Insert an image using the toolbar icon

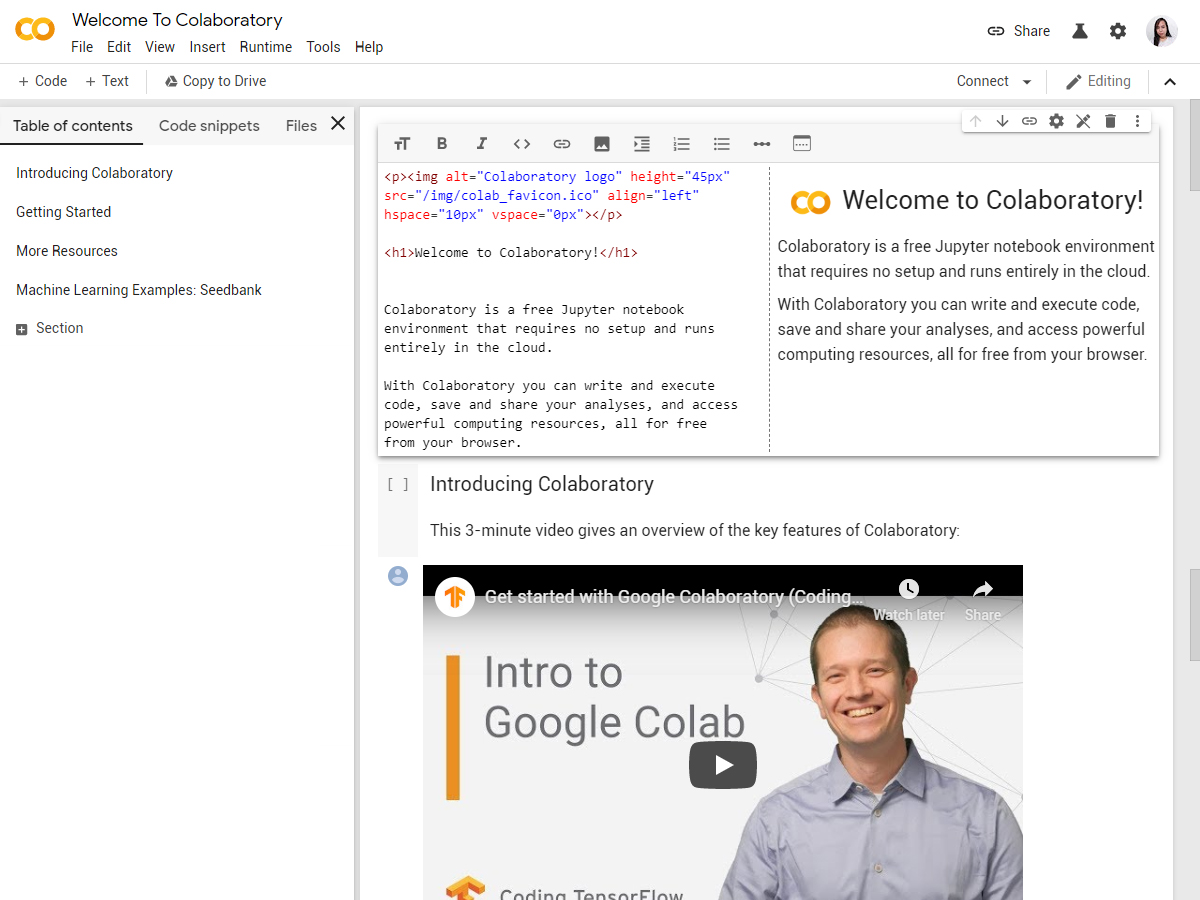coord(602,144)
